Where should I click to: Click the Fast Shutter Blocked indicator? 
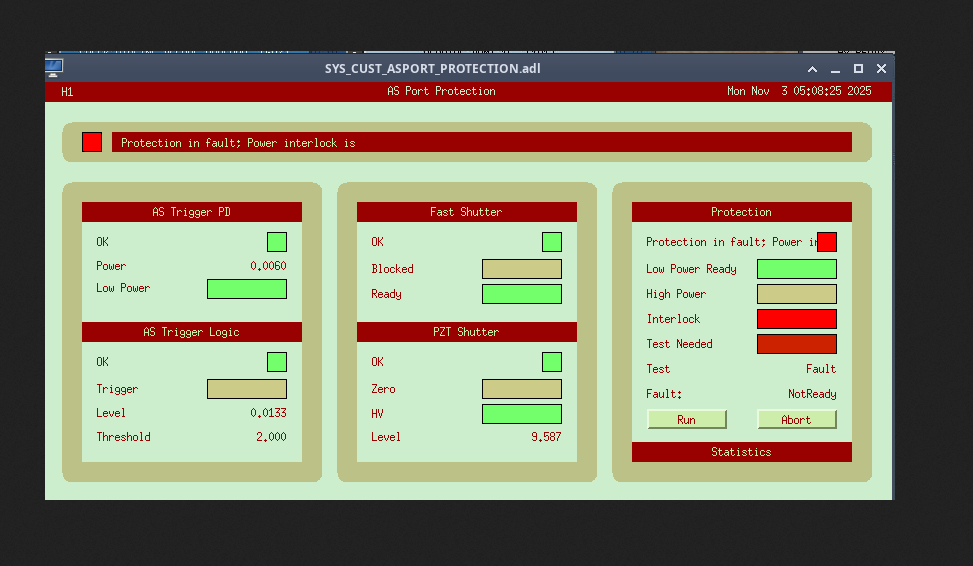[521, 269]
